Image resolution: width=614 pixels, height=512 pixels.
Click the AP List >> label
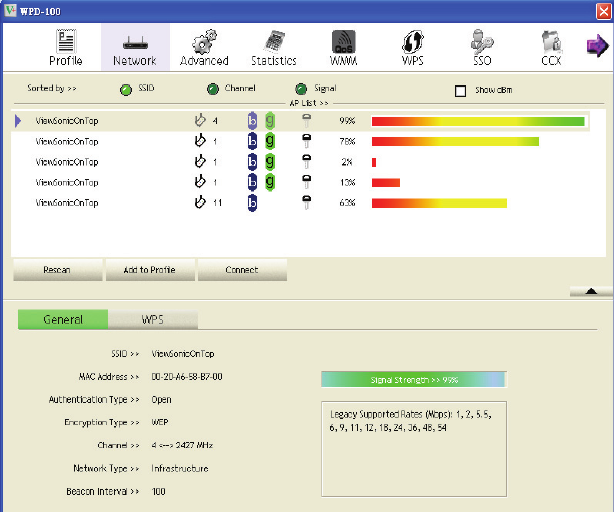309,103
